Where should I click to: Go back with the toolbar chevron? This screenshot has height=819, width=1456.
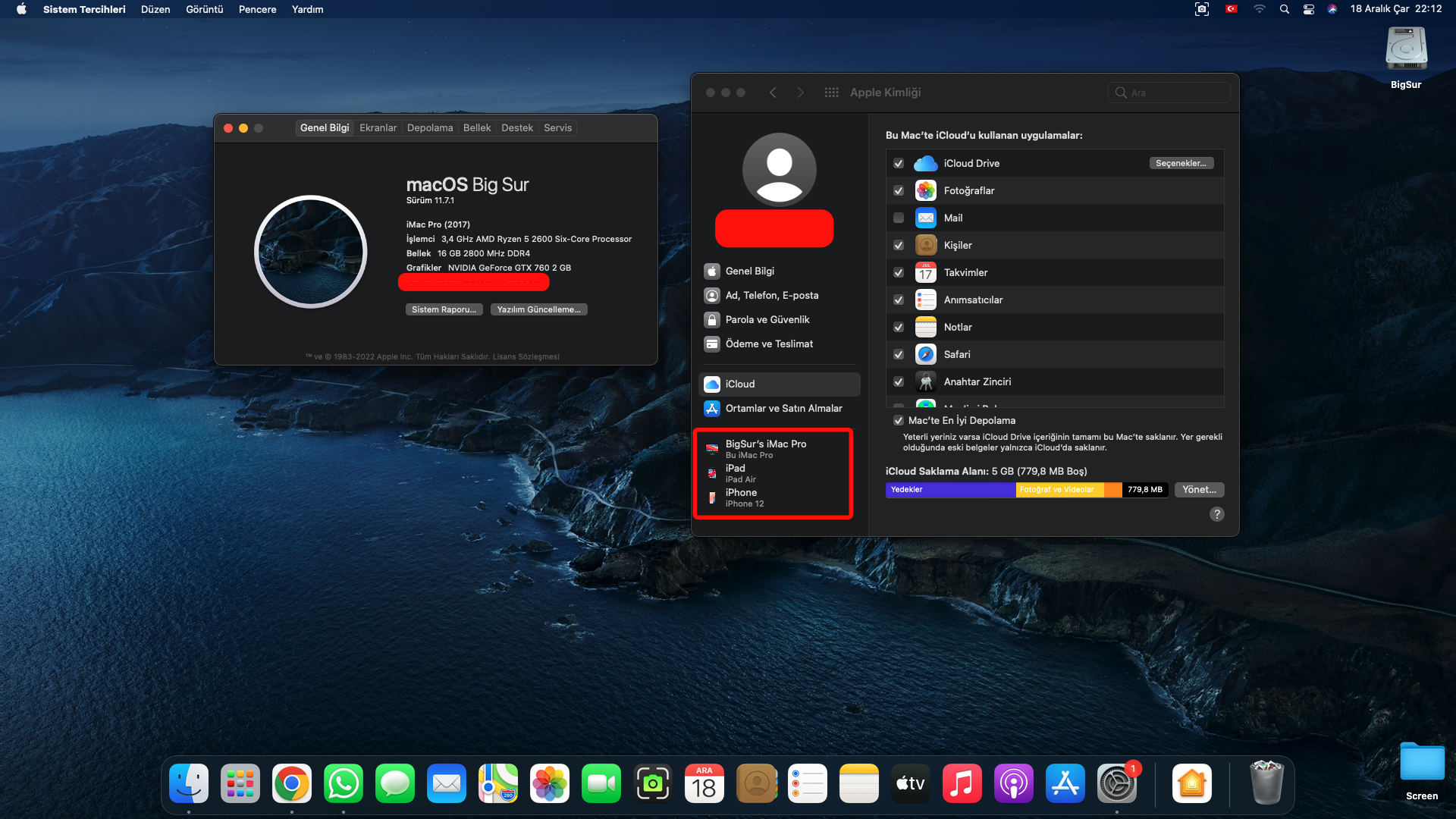click(x=773, y=93)
